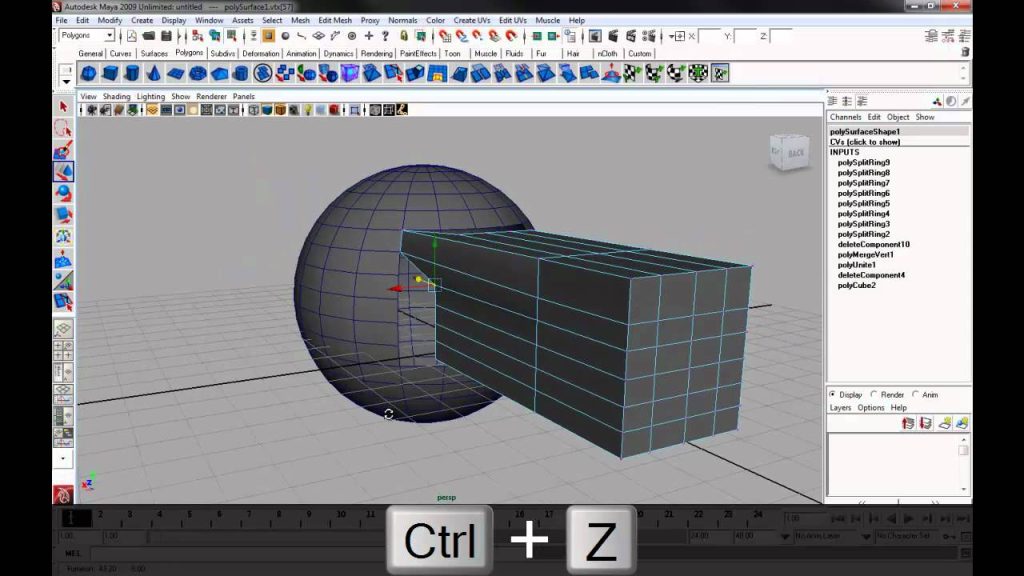Switch to the Scale tool
Viewport: 1024px width, 576px height.
tap(63, 215)
